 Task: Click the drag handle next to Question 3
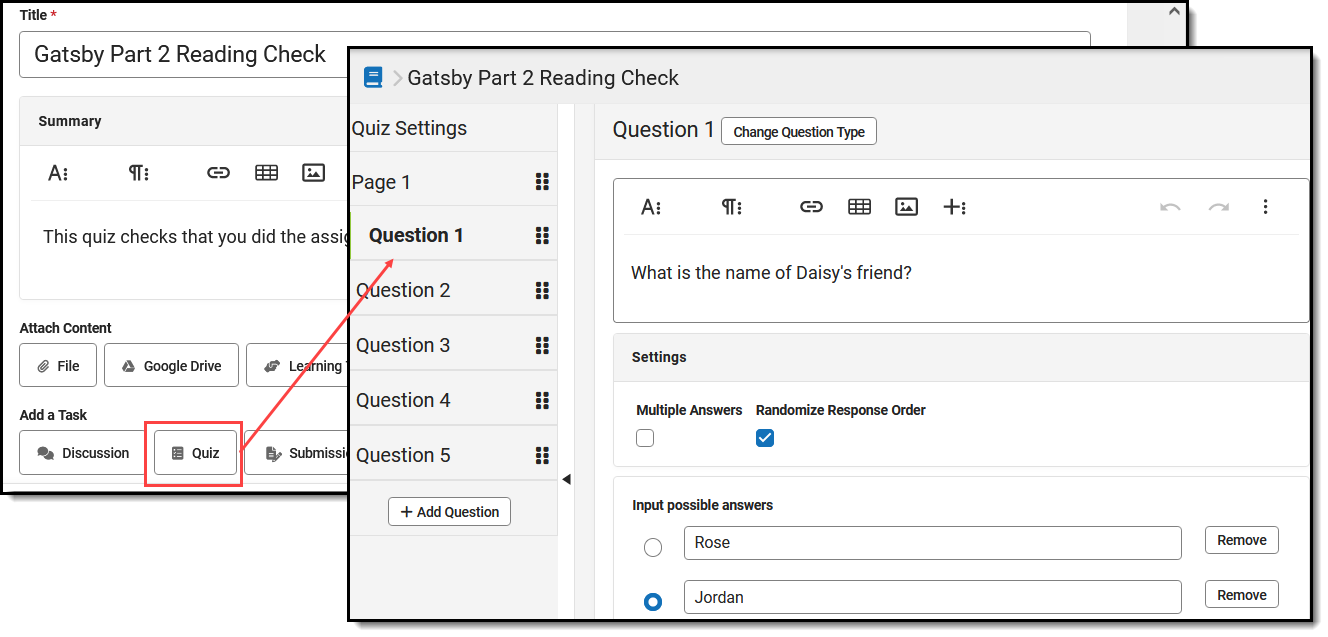click(x=542, y=345)
